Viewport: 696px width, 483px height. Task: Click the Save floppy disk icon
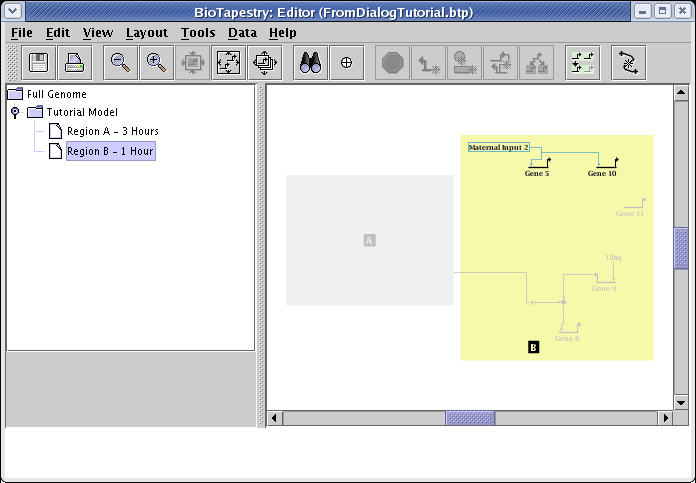39,62
